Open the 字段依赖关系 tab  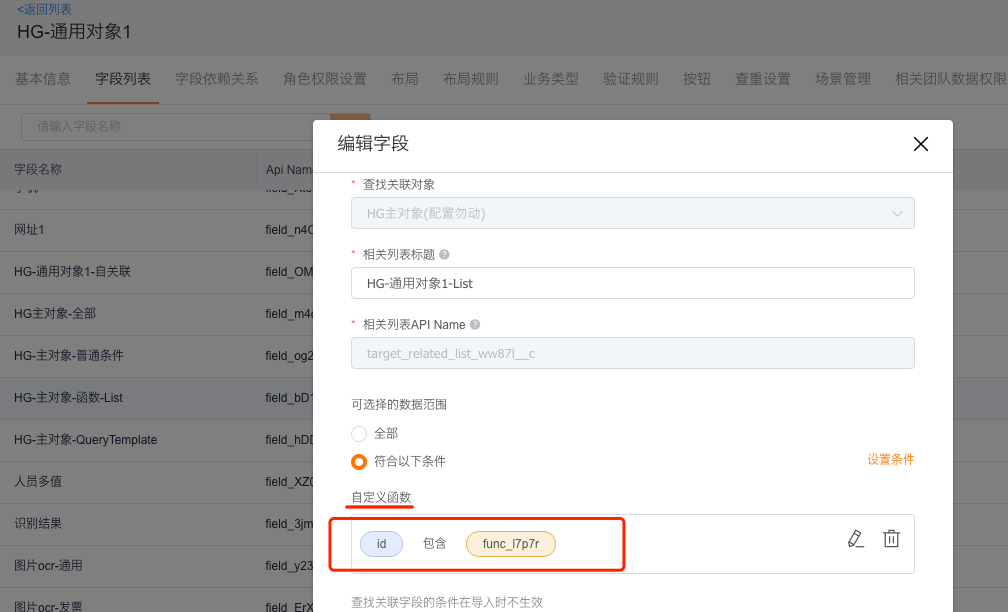click(x=217, y=79)
